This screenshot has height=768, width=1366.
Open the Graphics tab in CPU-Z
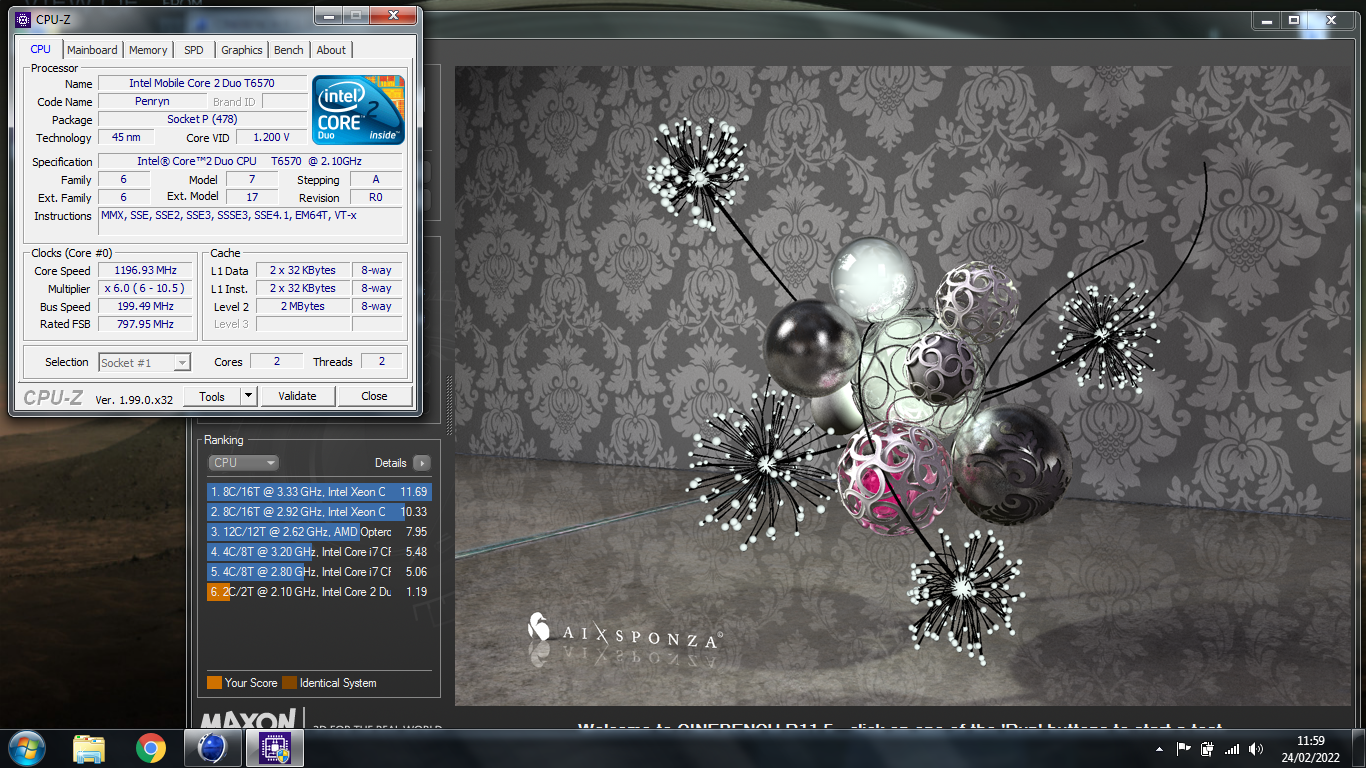tap(242, 50)
